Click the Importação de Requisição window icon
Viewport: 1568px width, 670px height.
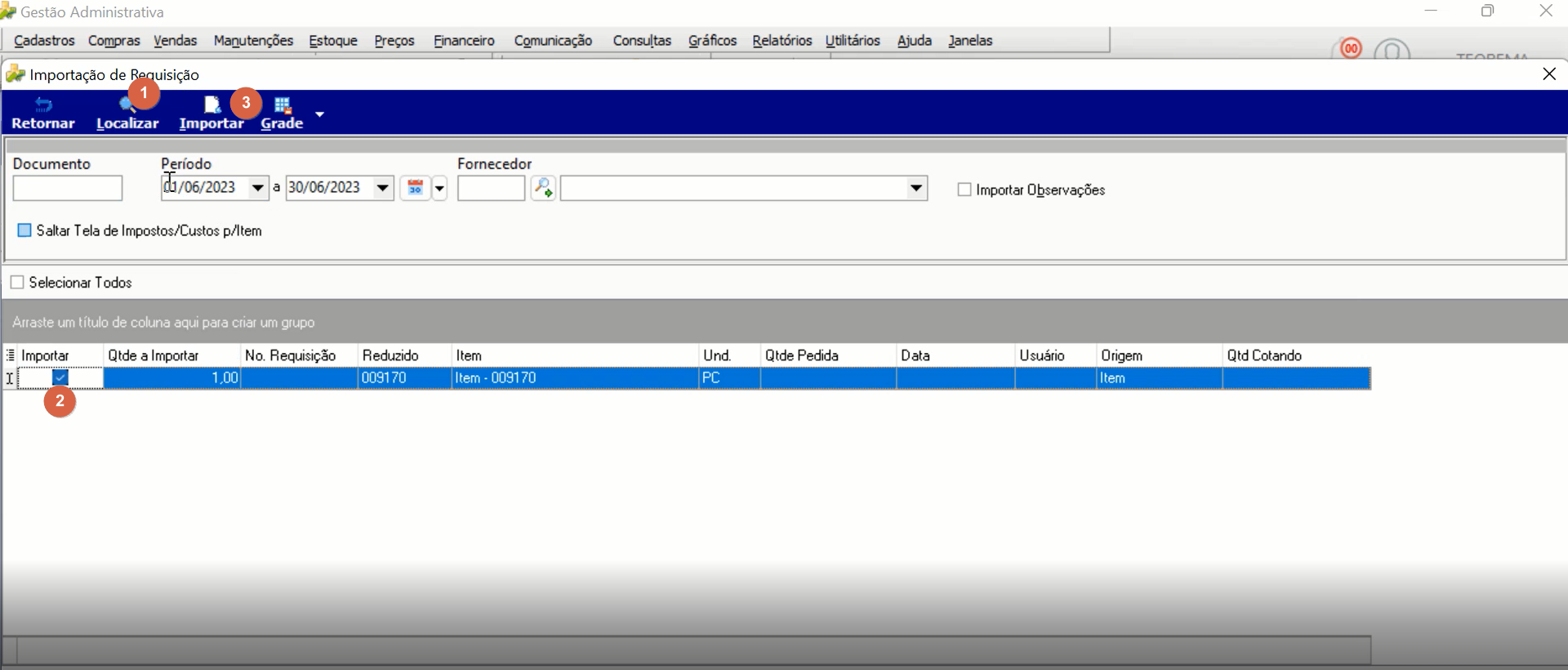(15, 74)
